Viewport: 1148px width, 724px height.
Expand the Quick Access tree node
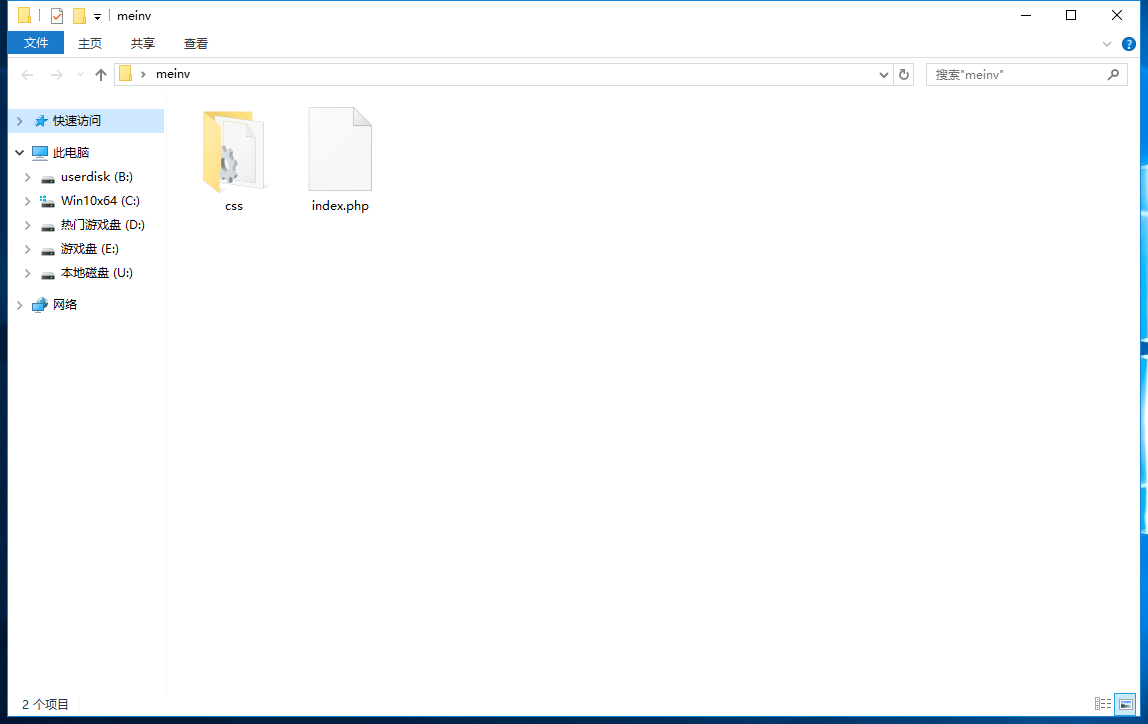[x=19, y=121]
